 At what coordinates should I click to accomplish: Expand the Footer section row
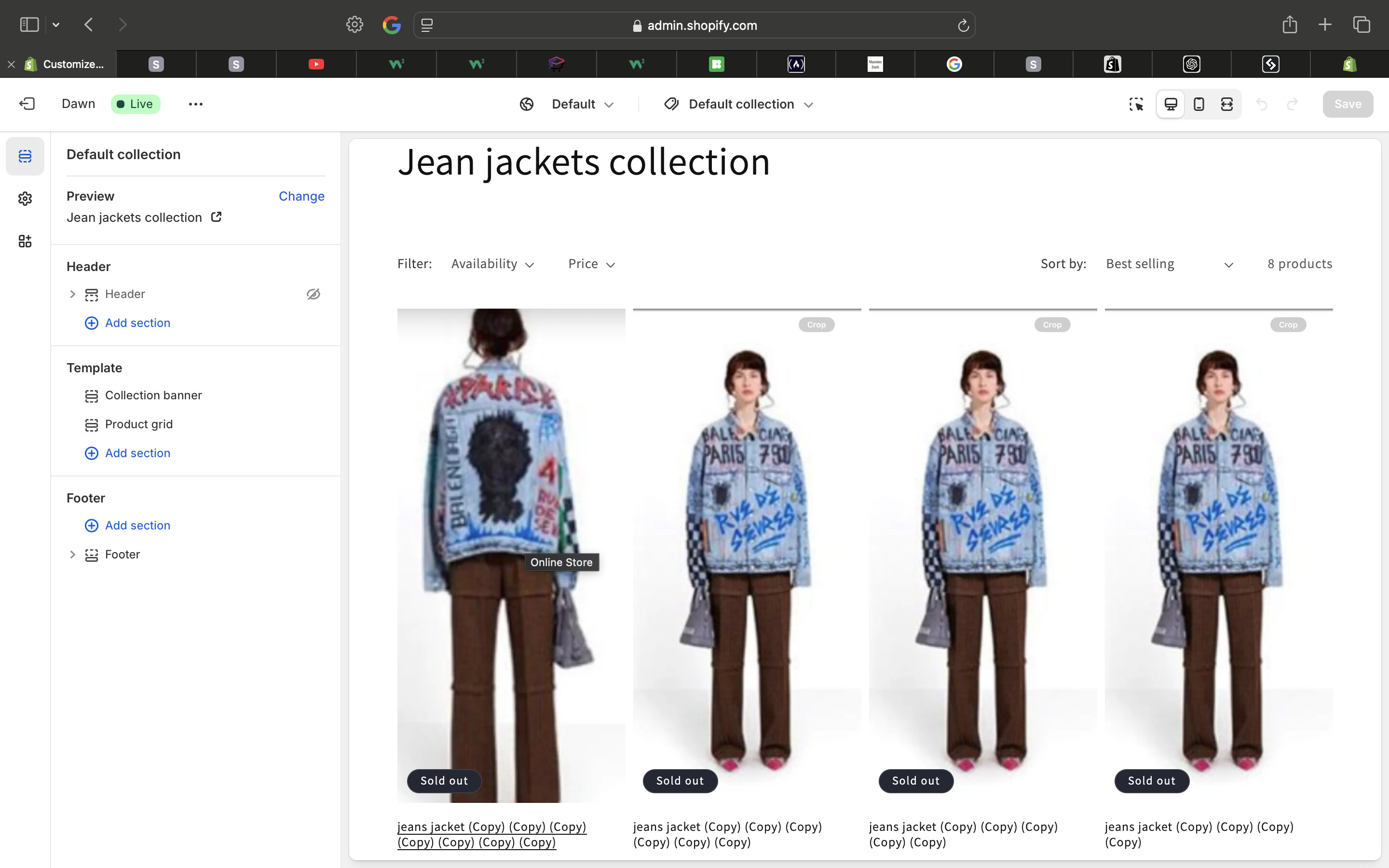click(x=72, y=555)
